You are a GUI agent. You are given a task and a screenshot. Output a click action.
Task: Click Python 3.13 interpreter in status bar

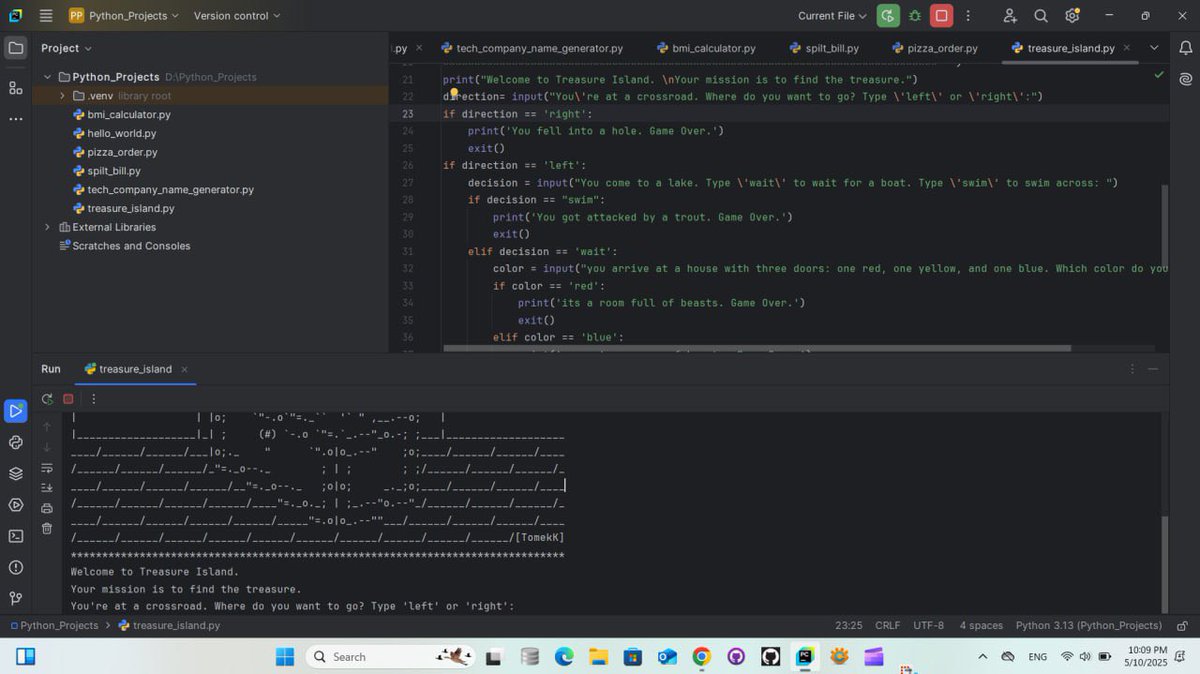coord(1088,626)
